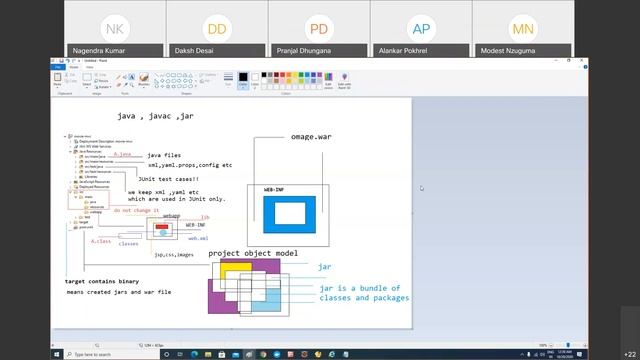Screen dimensions: 640x360
Task: Pick the dark red palette swatch
Action: pyautogui.click(x=276, y=75)
